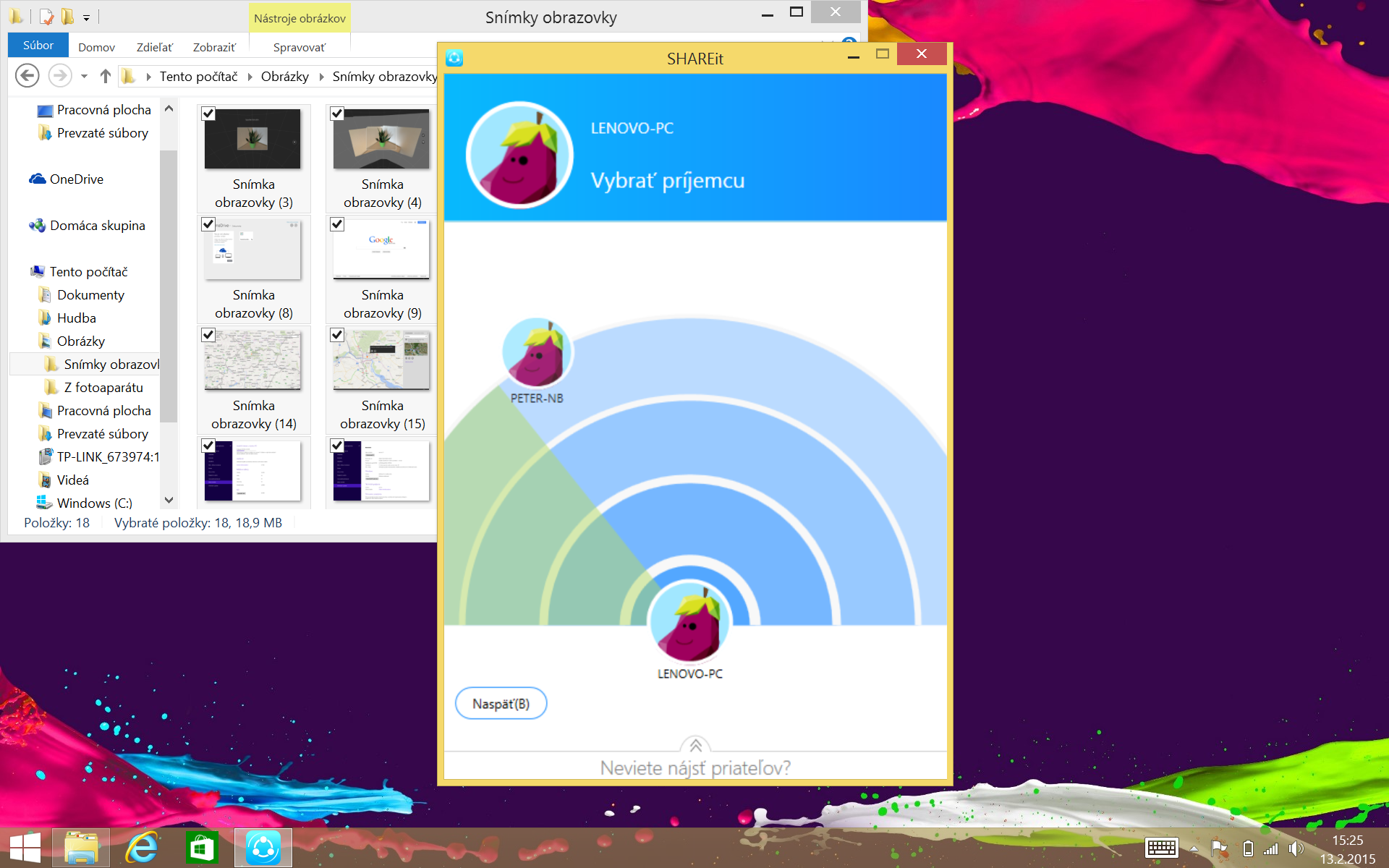Image resolution: width=1389 pixels, height=868 pixels.
Task: Click quick access New folder icon
Action: coord(68,17)
